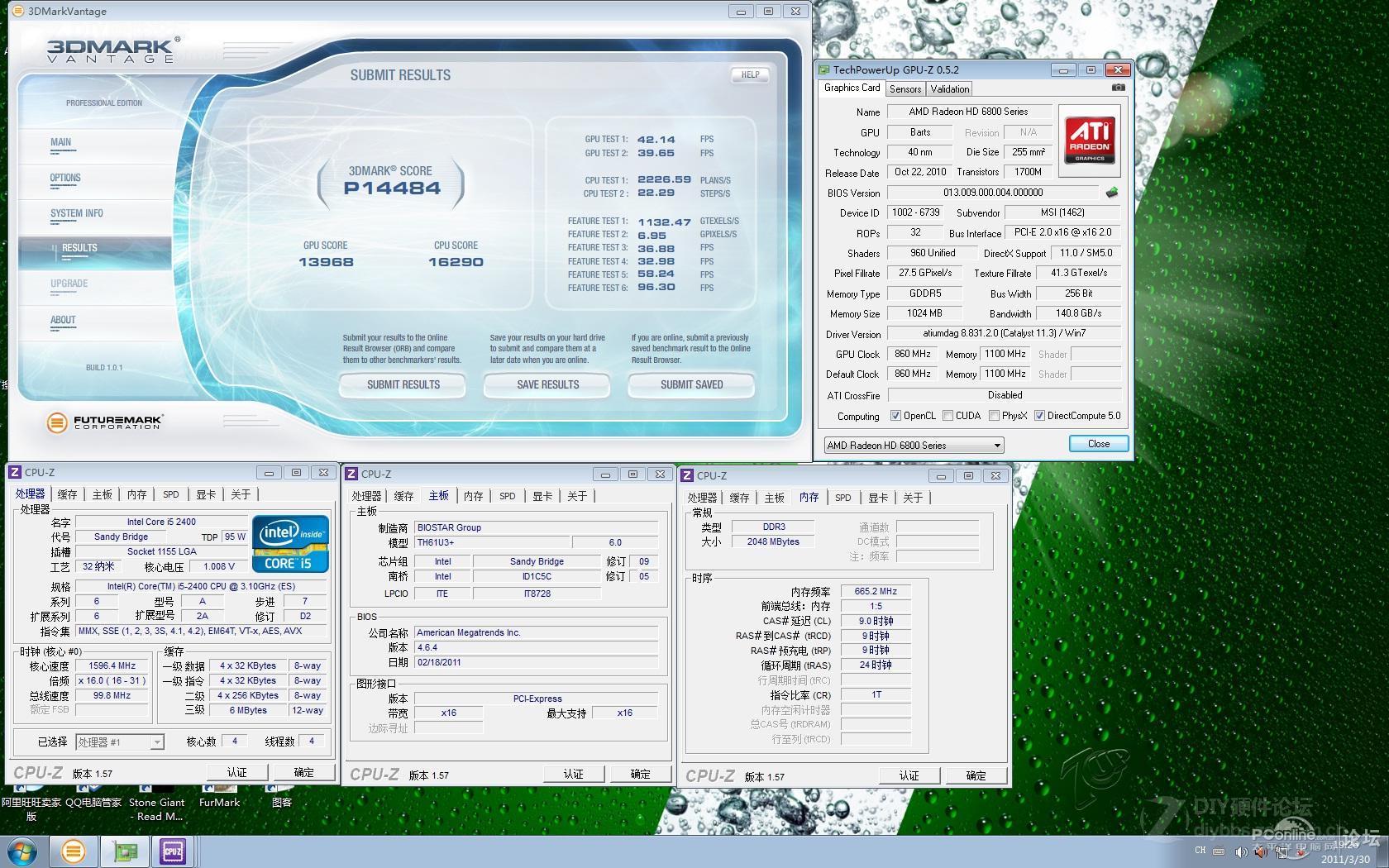1389x868 pixels.
Task: Open the 阿里旺旺卖家版 desktop shortcut
Action: [x=31, y=806]
